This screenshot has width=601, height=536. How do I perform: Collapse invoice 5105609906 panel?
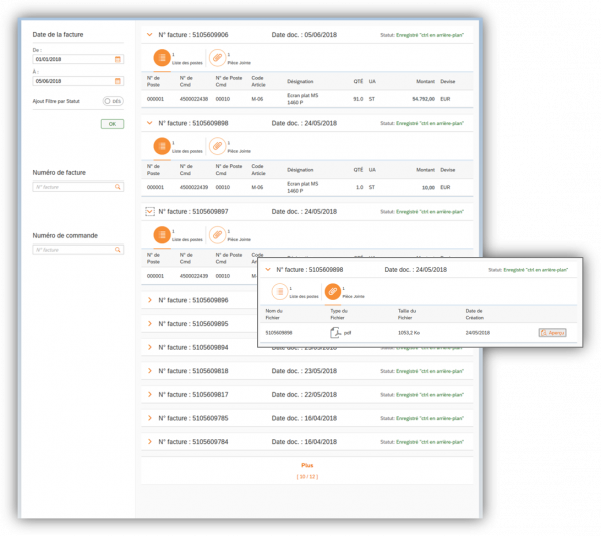coord(150,35)
